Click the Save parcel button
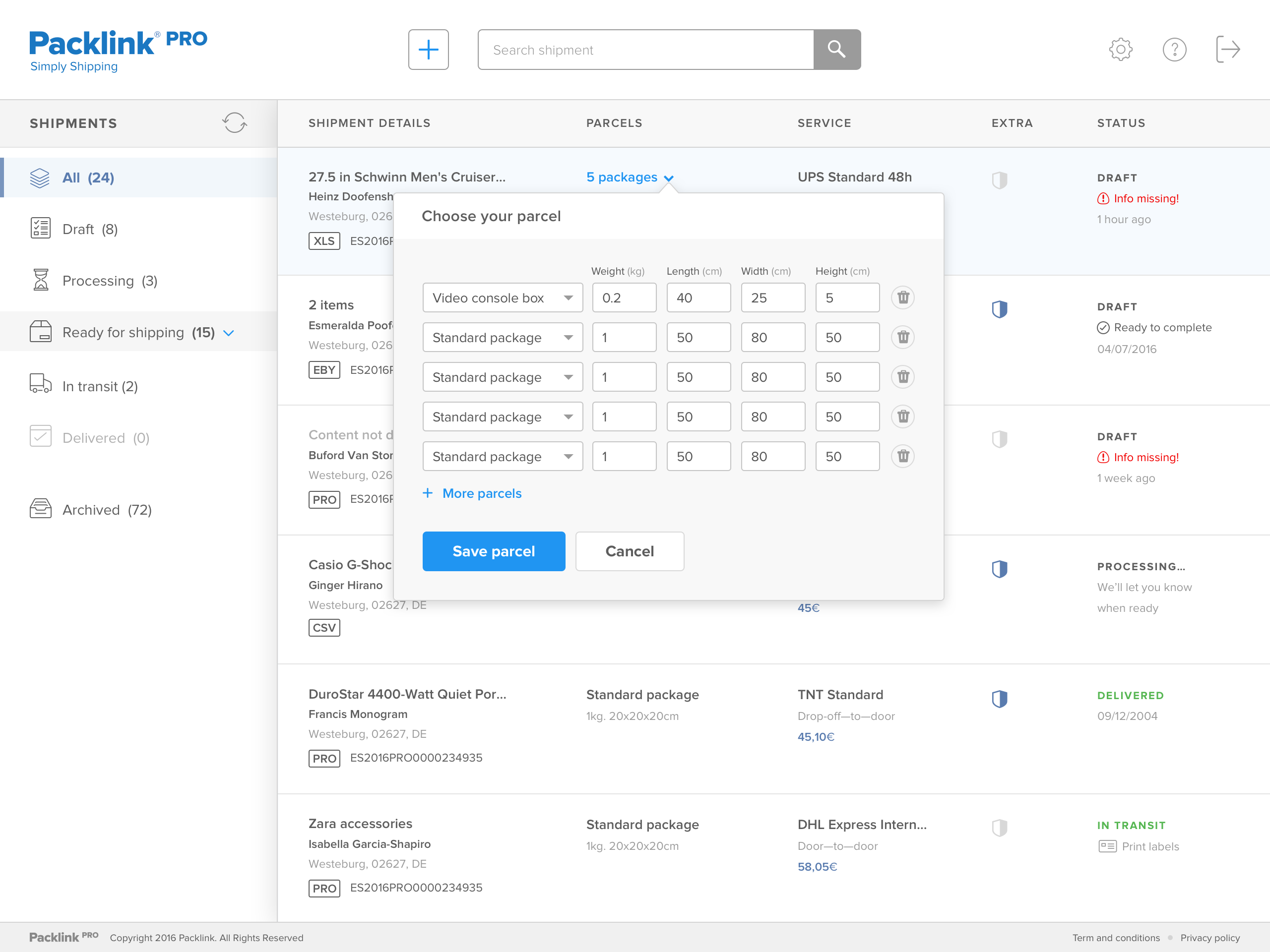1270x952 pixels. pos(493,551)
